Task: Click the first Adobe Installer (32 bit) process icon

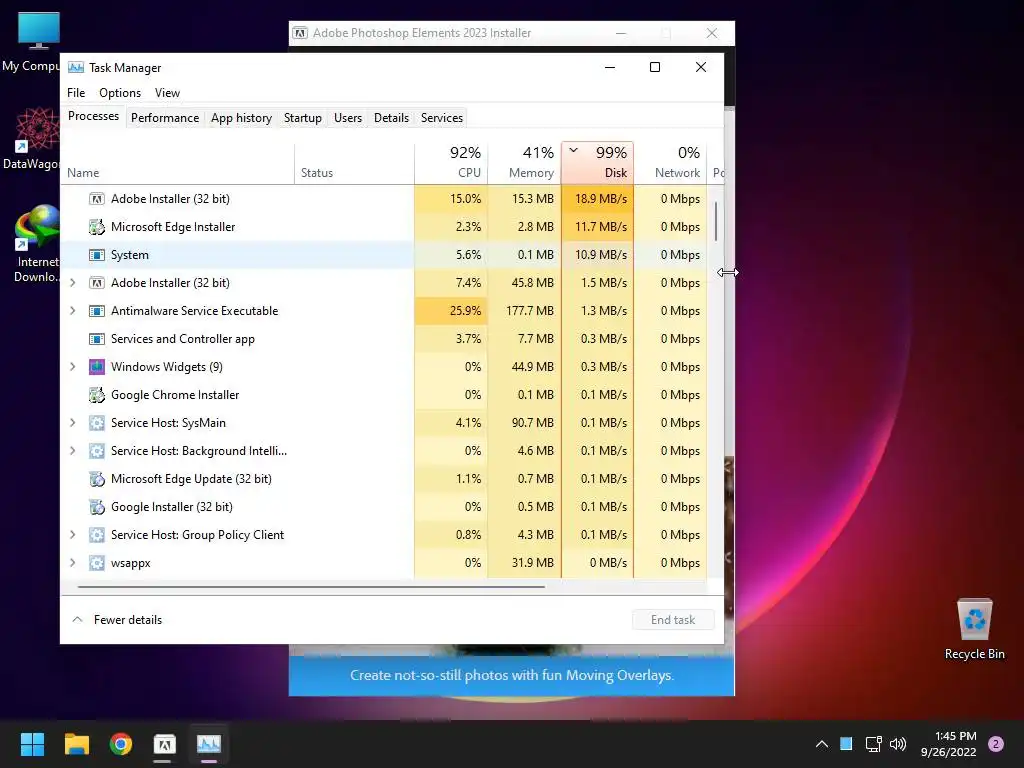Action: pyautogui.click(x=97, y=199)
